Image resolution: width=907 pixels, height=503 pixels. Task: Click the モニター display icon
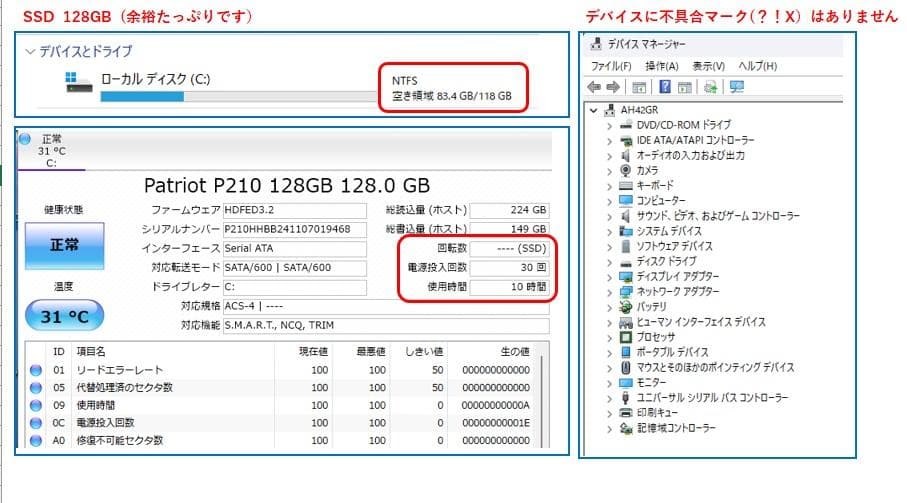coord(625,382)
